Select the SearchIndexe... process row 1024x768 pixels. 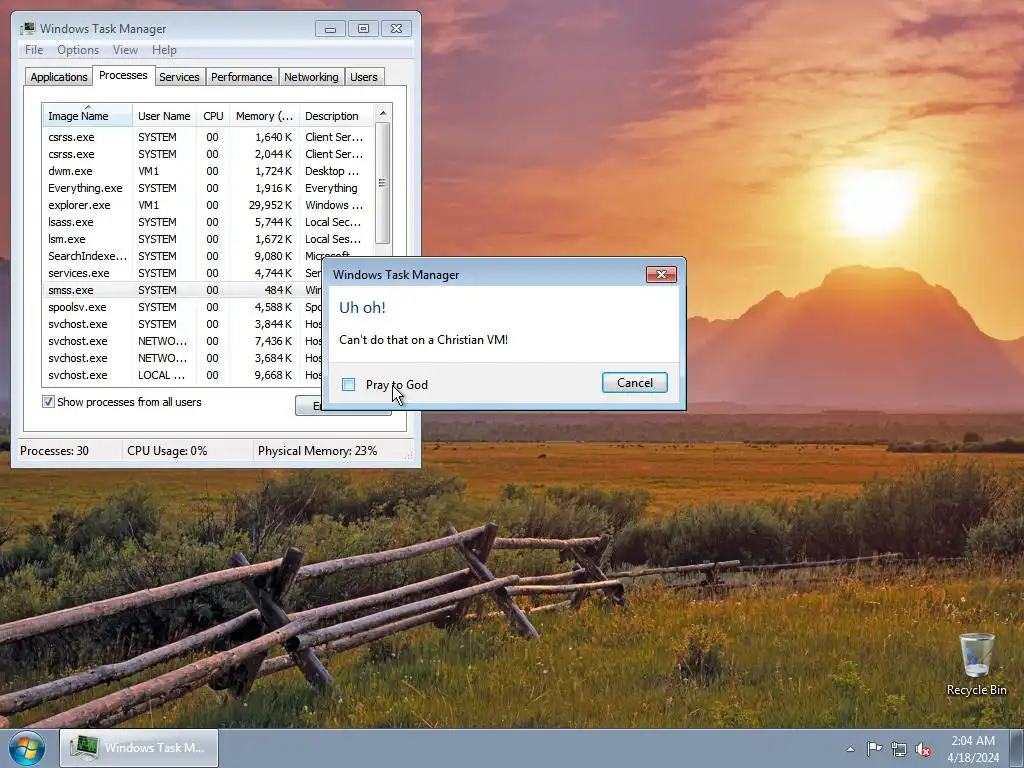click(208, 256)
